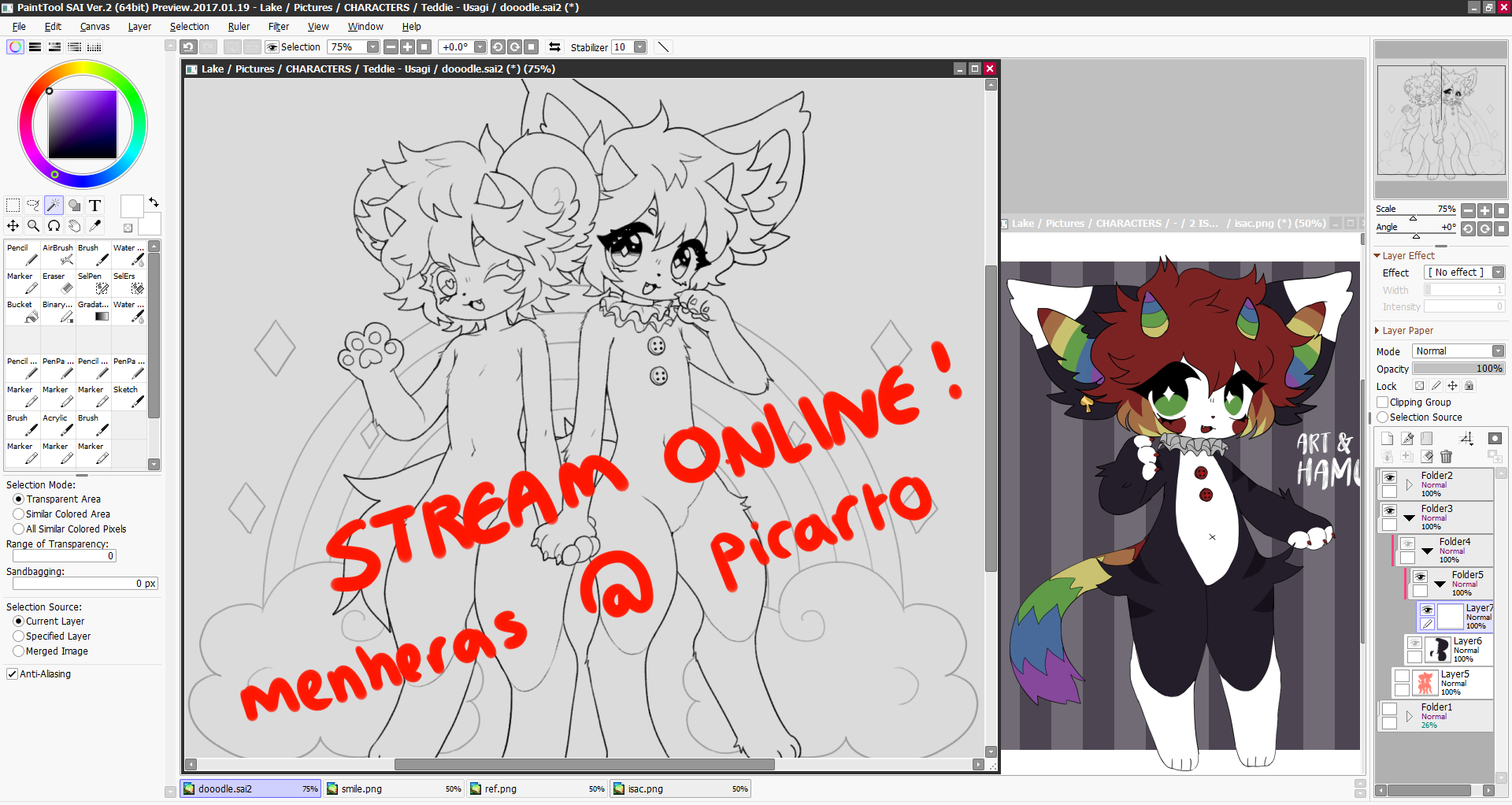The width and height of the screenshot is (1512, 805).
Task: Toggle the Anti-Aliasing checkbox
Action: [x=12, y=674]
